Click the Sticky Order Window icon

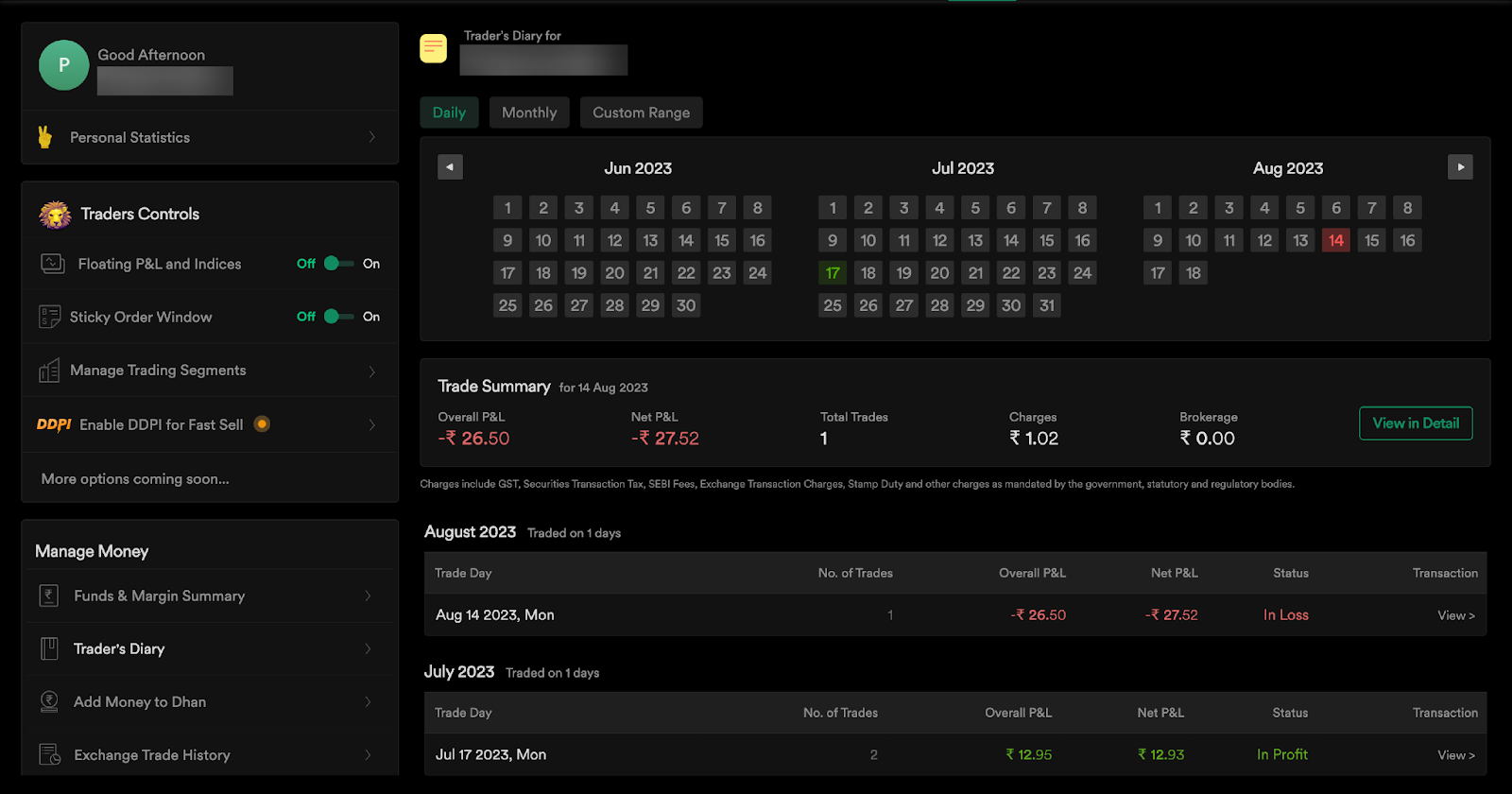click(49, 317)
